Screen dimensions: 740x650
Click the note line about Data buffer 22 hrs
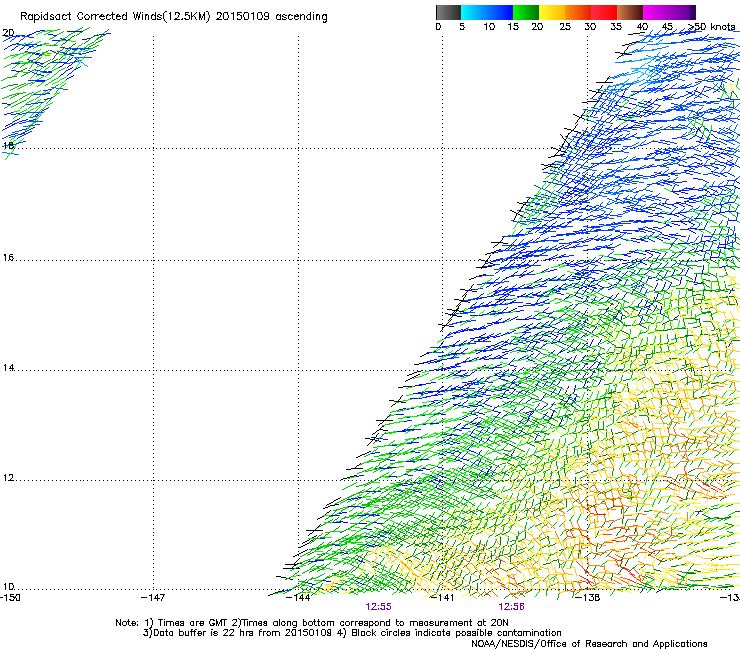coord(352,633)
